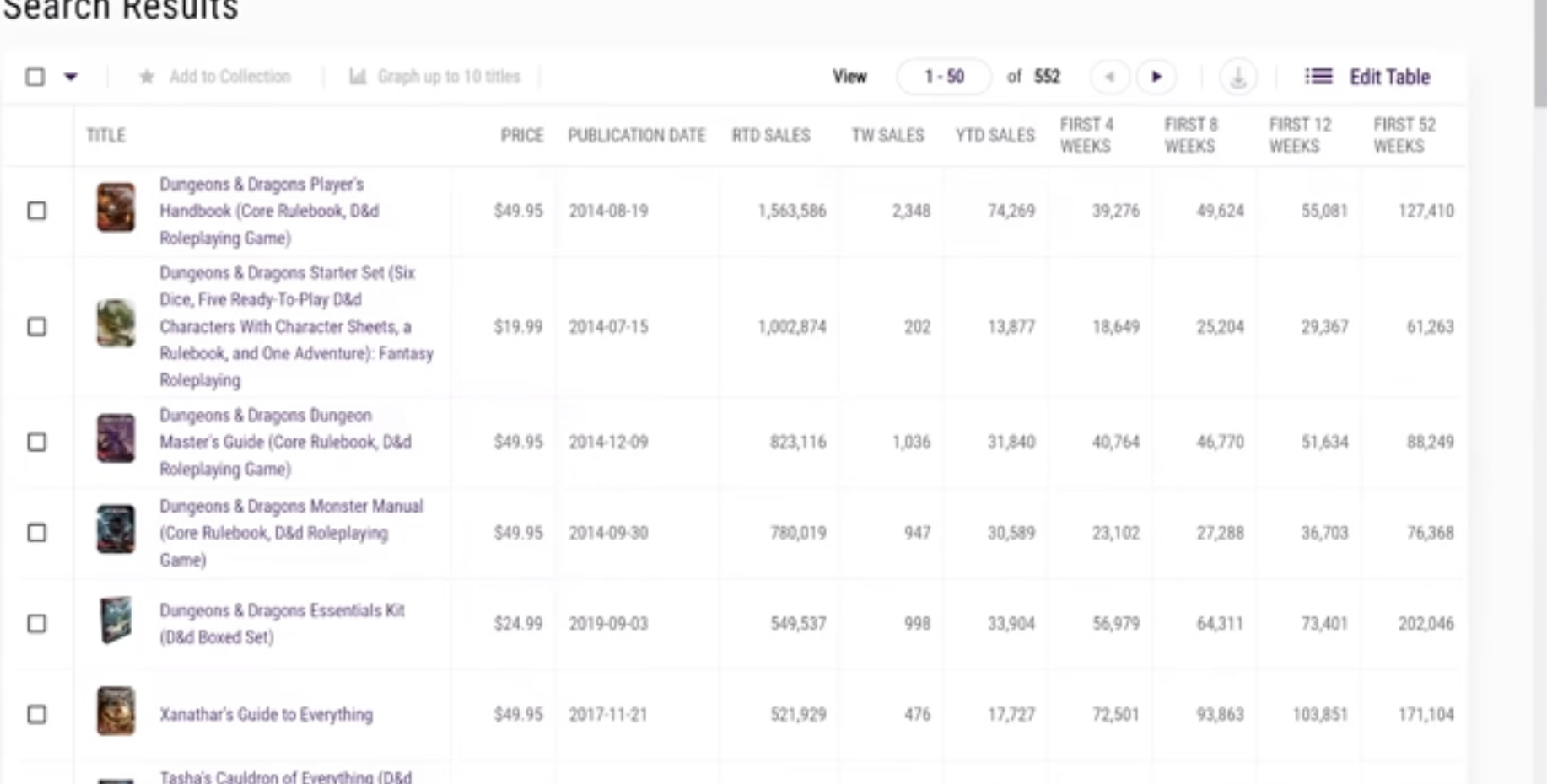Toggle the select-all checkbox in the toolbar
The image size is (1547, 784).
pyautogui.click(x=35, y=77)
